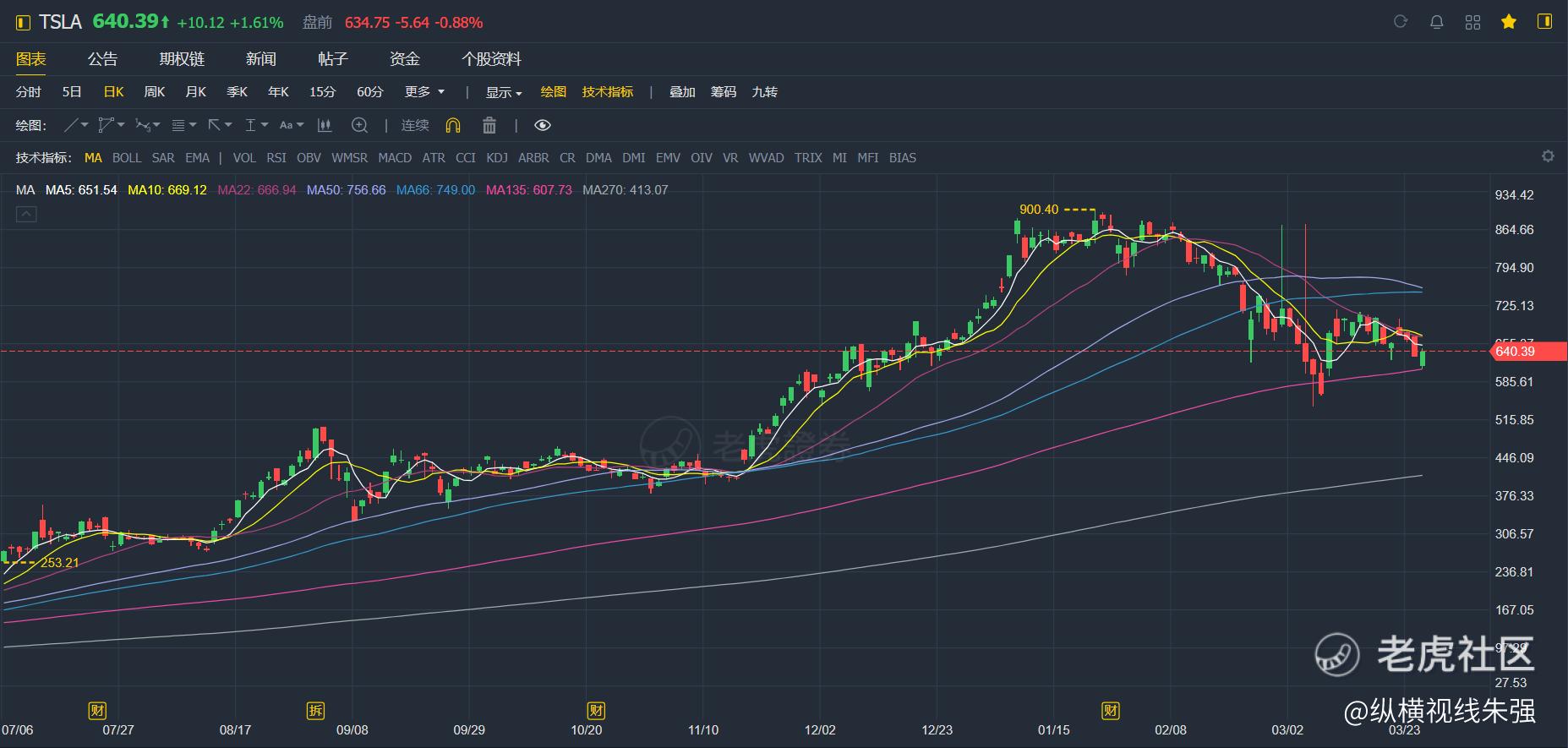Enable the VOL indicator

244,157
